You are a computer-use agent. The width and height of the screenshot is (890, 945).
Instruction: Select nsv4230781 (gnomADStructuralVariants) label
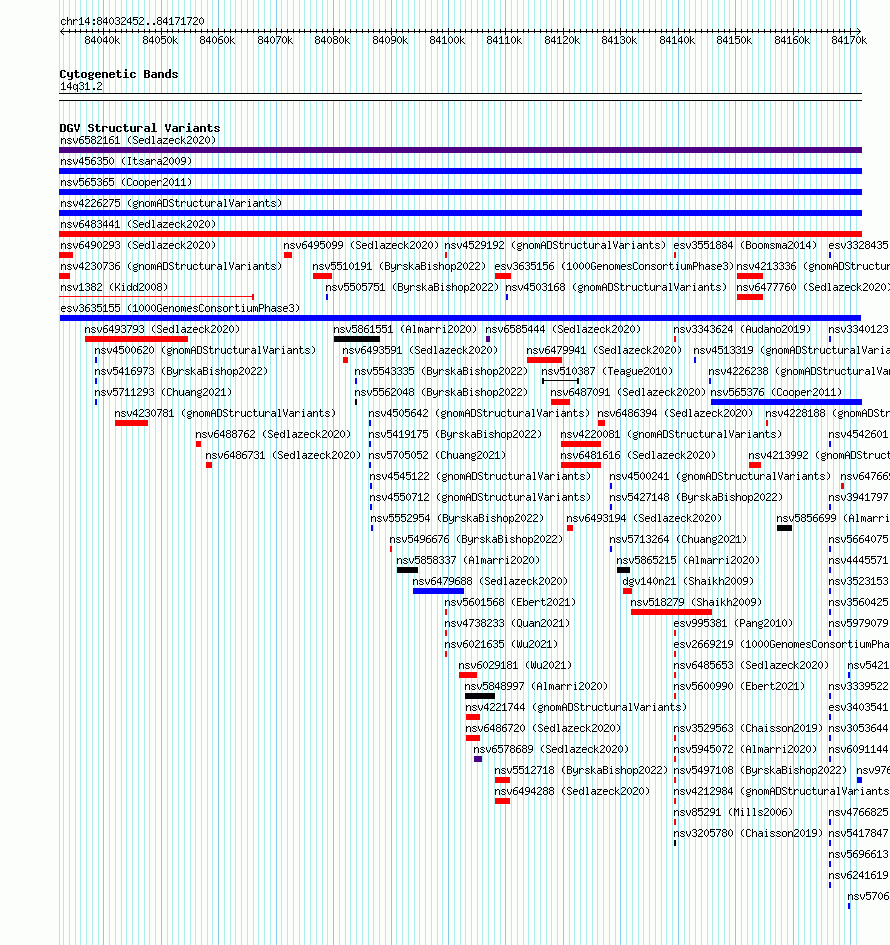pos(225,414)
